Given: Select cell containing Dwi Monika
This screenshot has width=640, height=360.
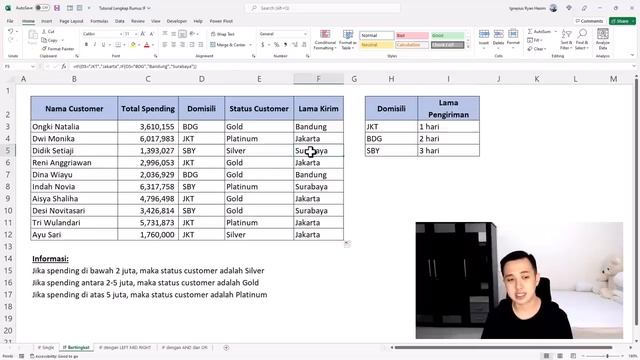Looking at the screenshot, I should point(74,139).
